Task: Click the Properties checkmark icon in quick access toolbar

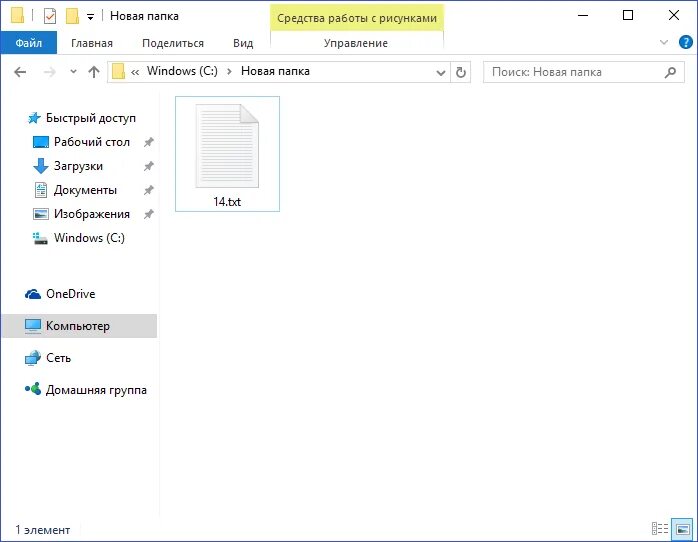Action: [50, 16]
